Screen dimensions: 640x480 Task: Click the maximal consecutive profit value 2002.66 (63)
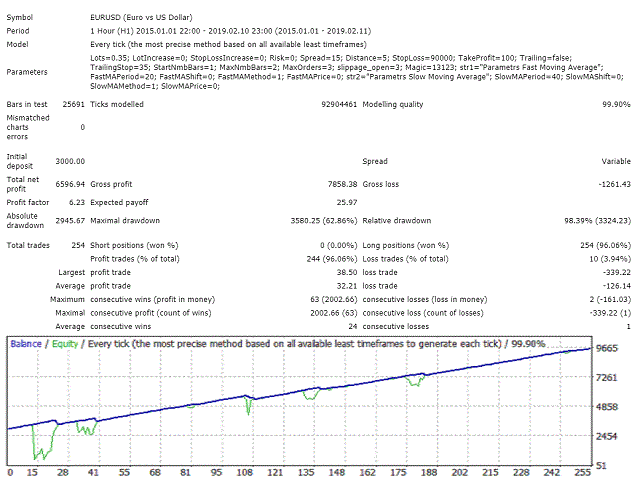tap(333, 313)
